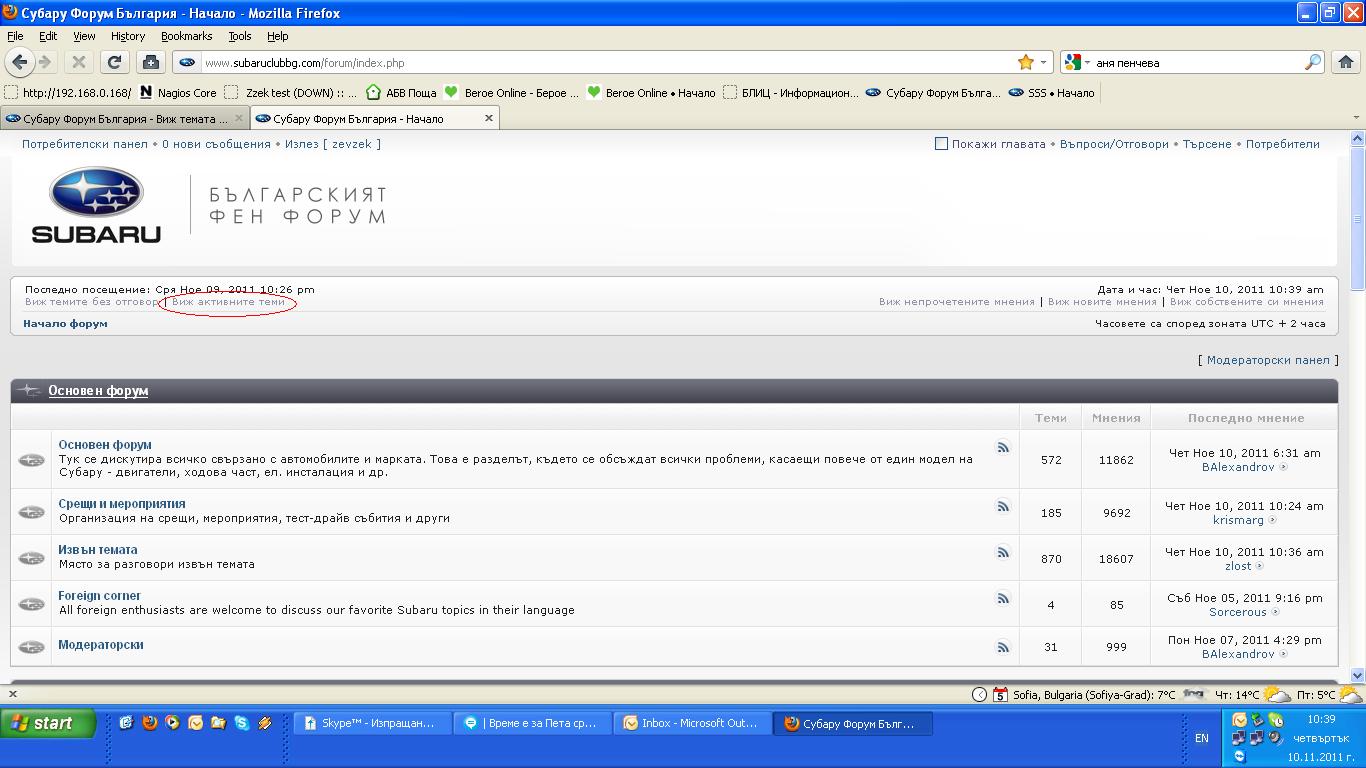This screenshot has height=768, width=1366.
Task: Go back with the Firefox back arrow
Action: (x=20, y=62)
